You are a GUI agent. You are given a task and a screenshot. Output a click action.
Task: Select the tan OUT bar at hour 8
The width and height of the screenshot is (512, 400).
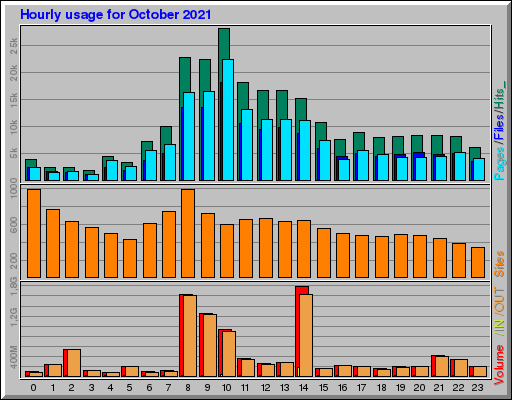pyautogui.click(x=190, y=336)
